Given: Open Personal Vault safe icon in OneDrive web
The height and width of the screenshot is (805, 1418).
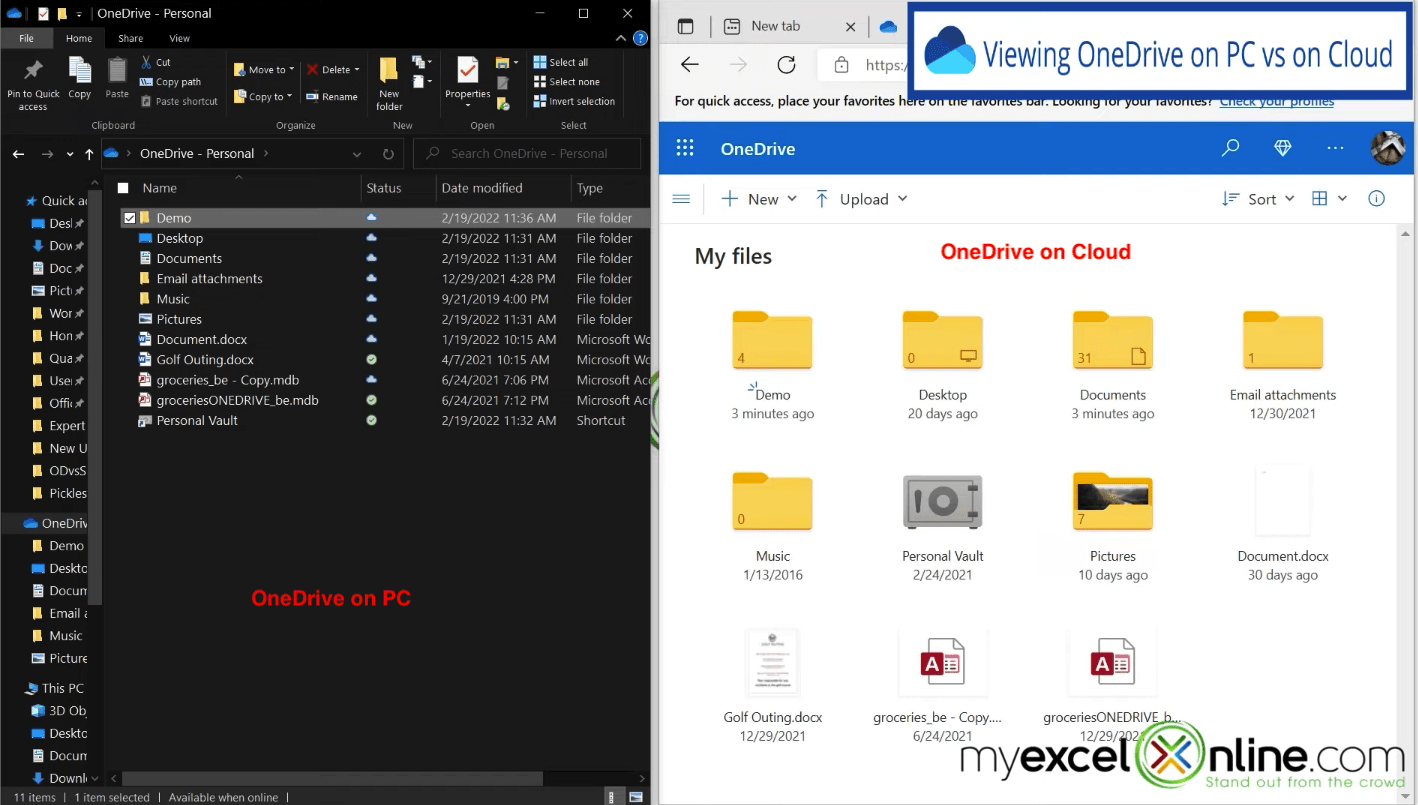Looking at the screenshot, I should click(942, 501).
